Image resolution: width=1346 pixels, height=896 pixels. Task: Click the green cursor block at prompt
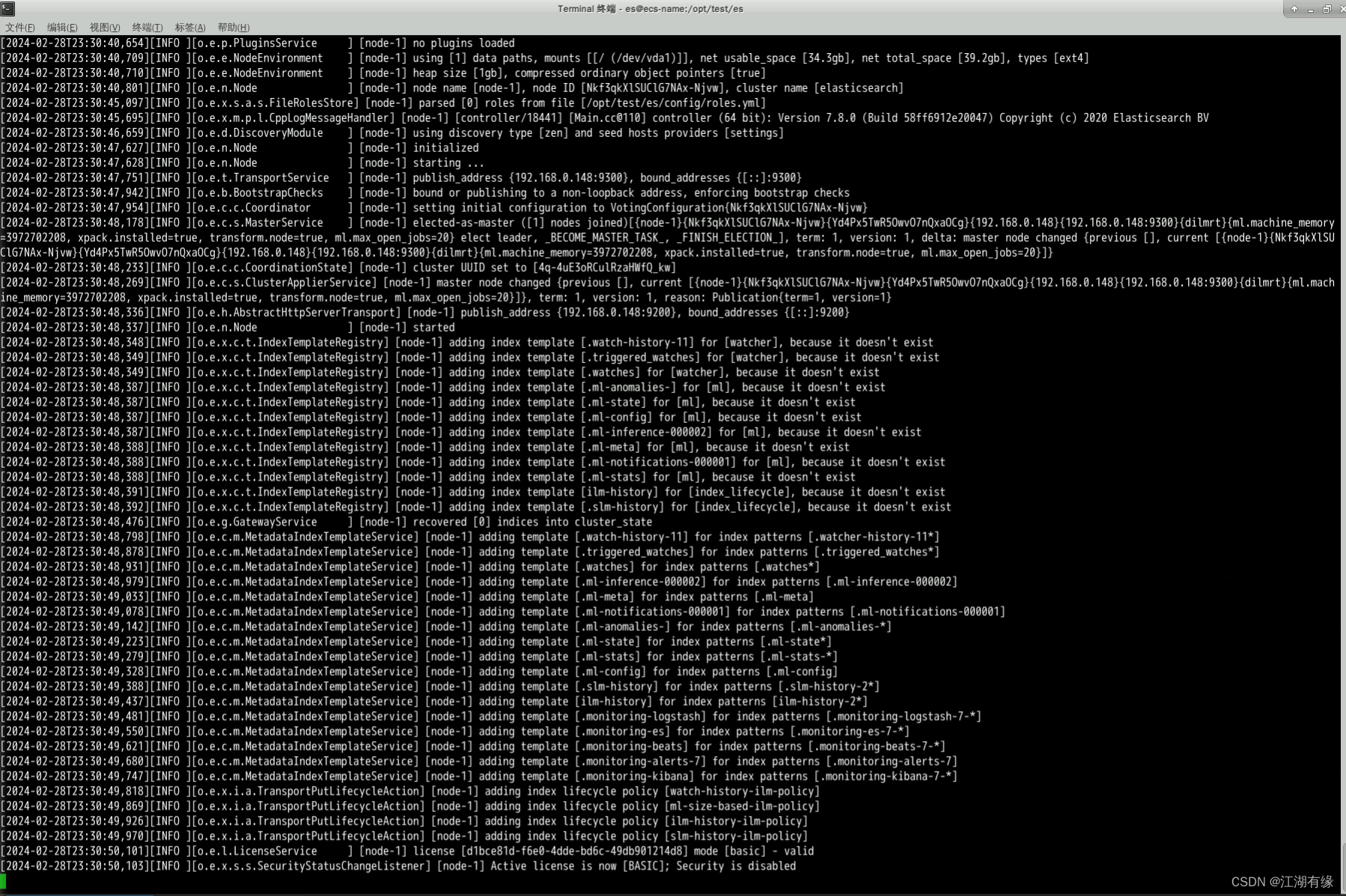(3, 881)
